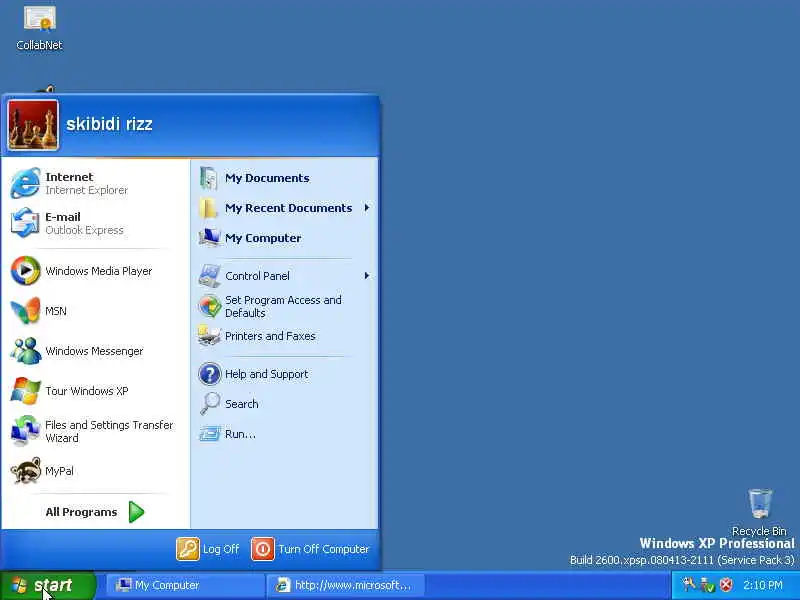The image size is (800, 600).
Task: Click the Log Off key icon
Action: coord(188,549)
